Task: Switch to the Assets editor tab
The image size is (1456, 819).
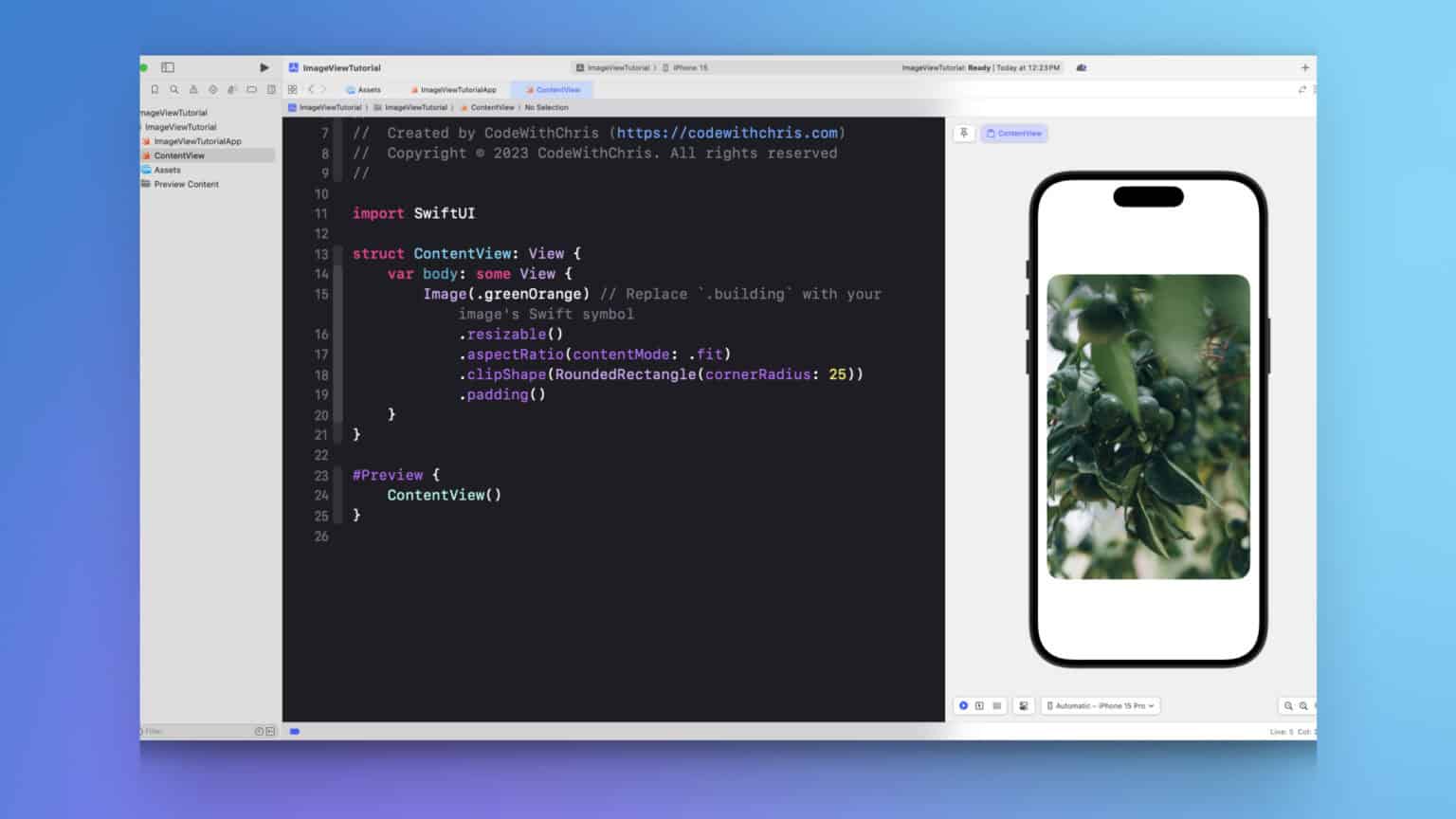Action: tap(364, 90)
